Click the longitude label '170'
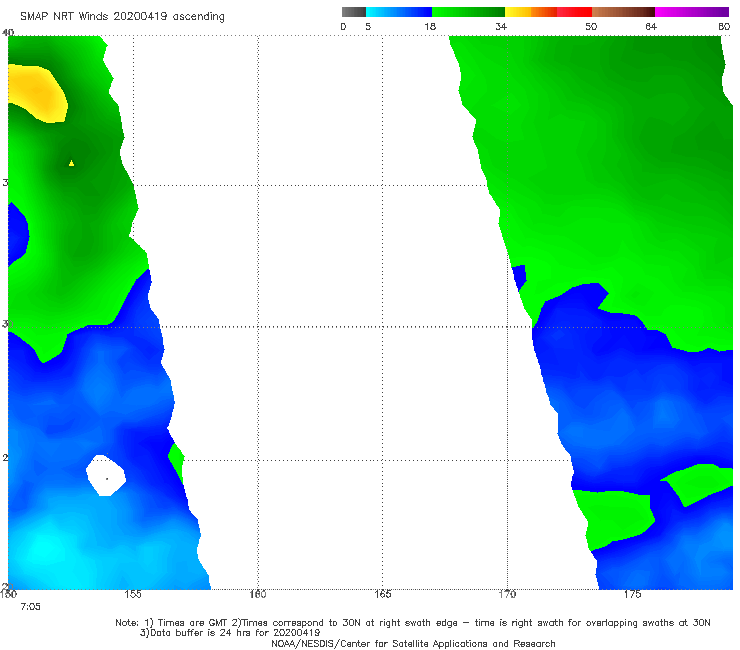740x650 pixels. point(507,594)
